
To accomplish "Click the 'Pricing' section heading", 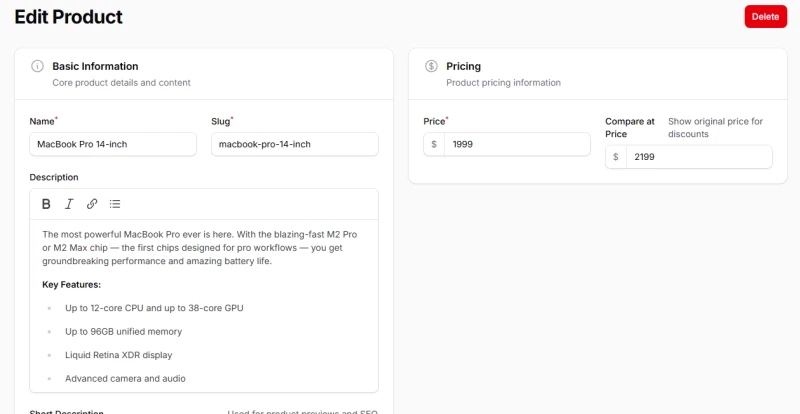I will [463, 66].
